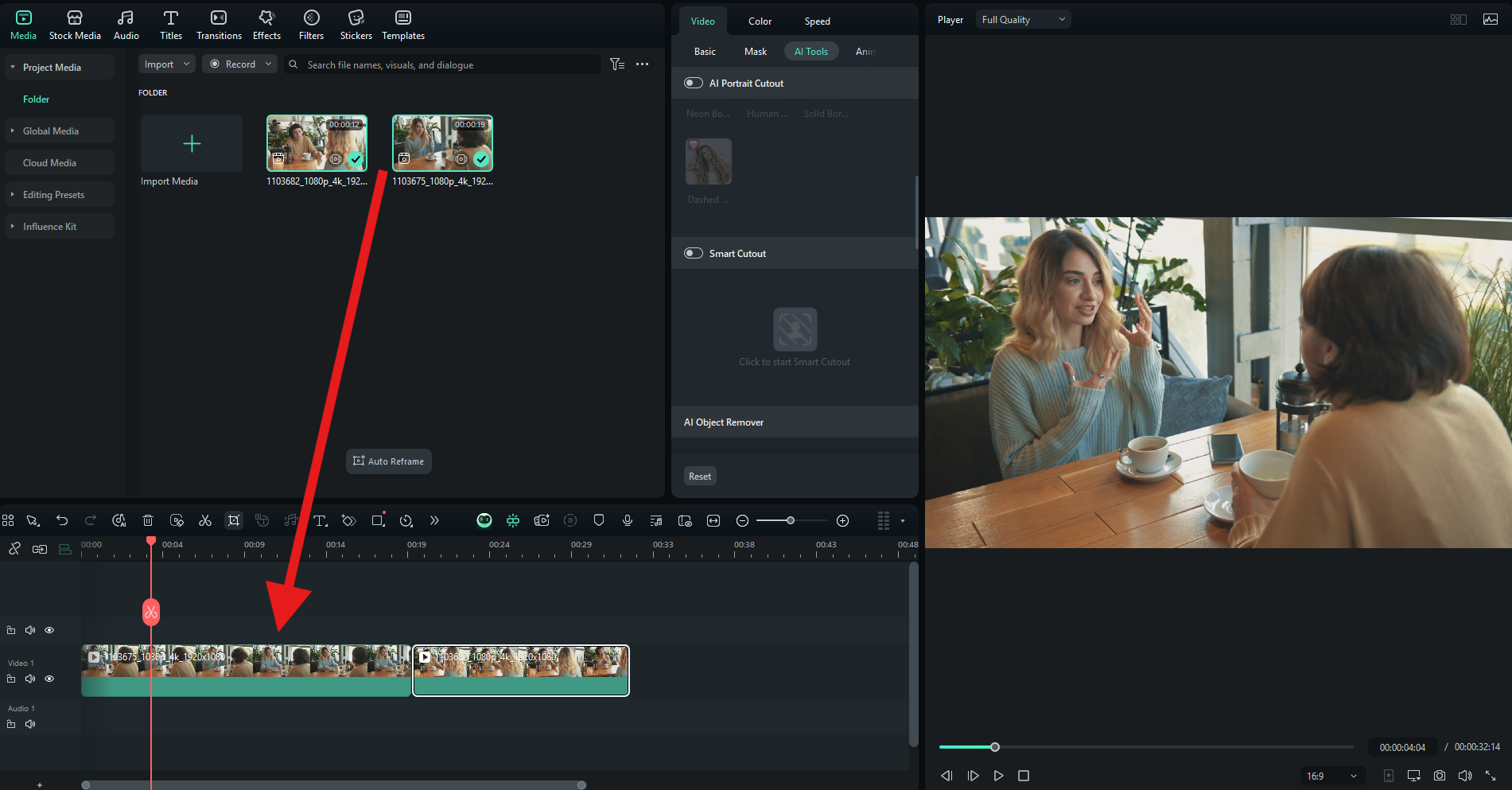The height and width of the screenshot is (790, 1512).
Task: Mute the Video 1 track speaker
Action: click(30, 679)
